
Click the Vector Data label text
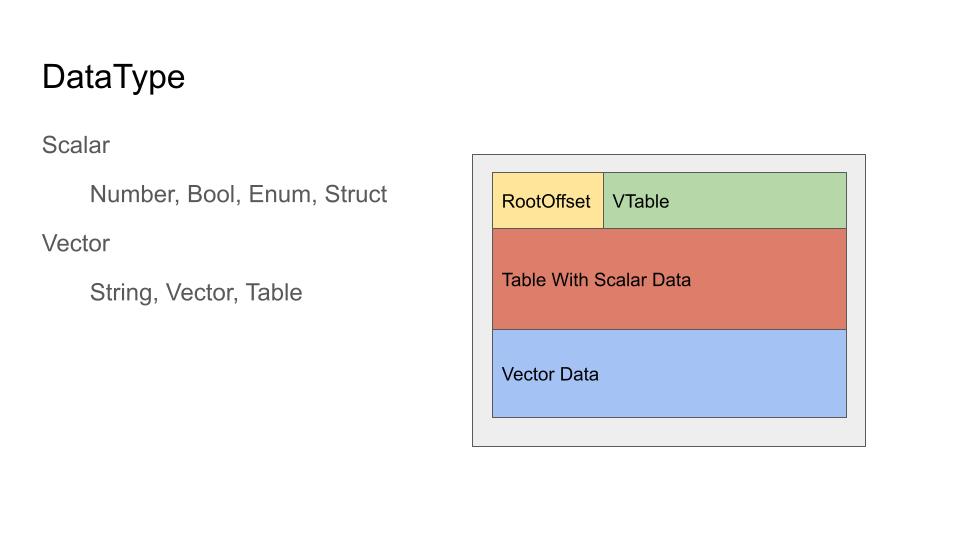pyautogui.click(x=550, y=374)
